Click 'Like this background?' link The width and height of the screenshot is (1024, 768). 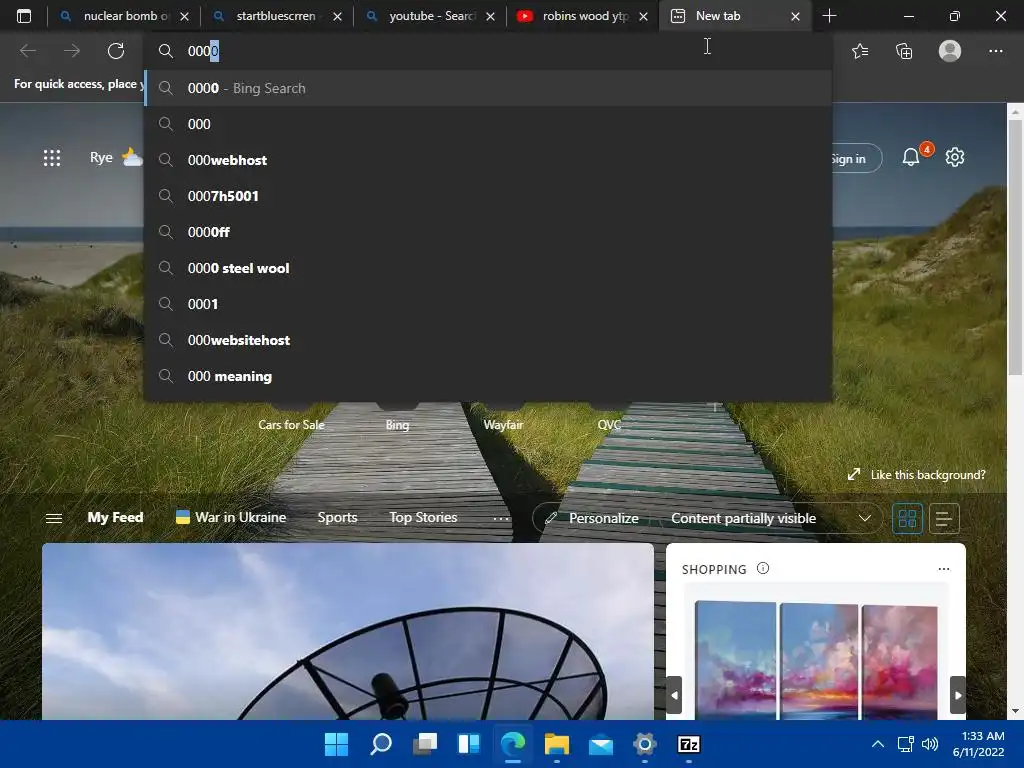point(916,475)
